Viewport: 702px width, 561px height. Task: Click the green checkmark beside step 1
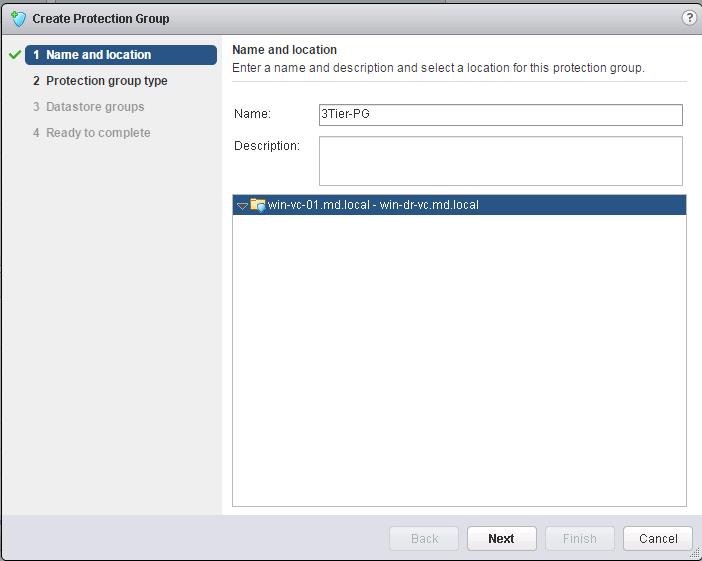click(x=15, y=55)
